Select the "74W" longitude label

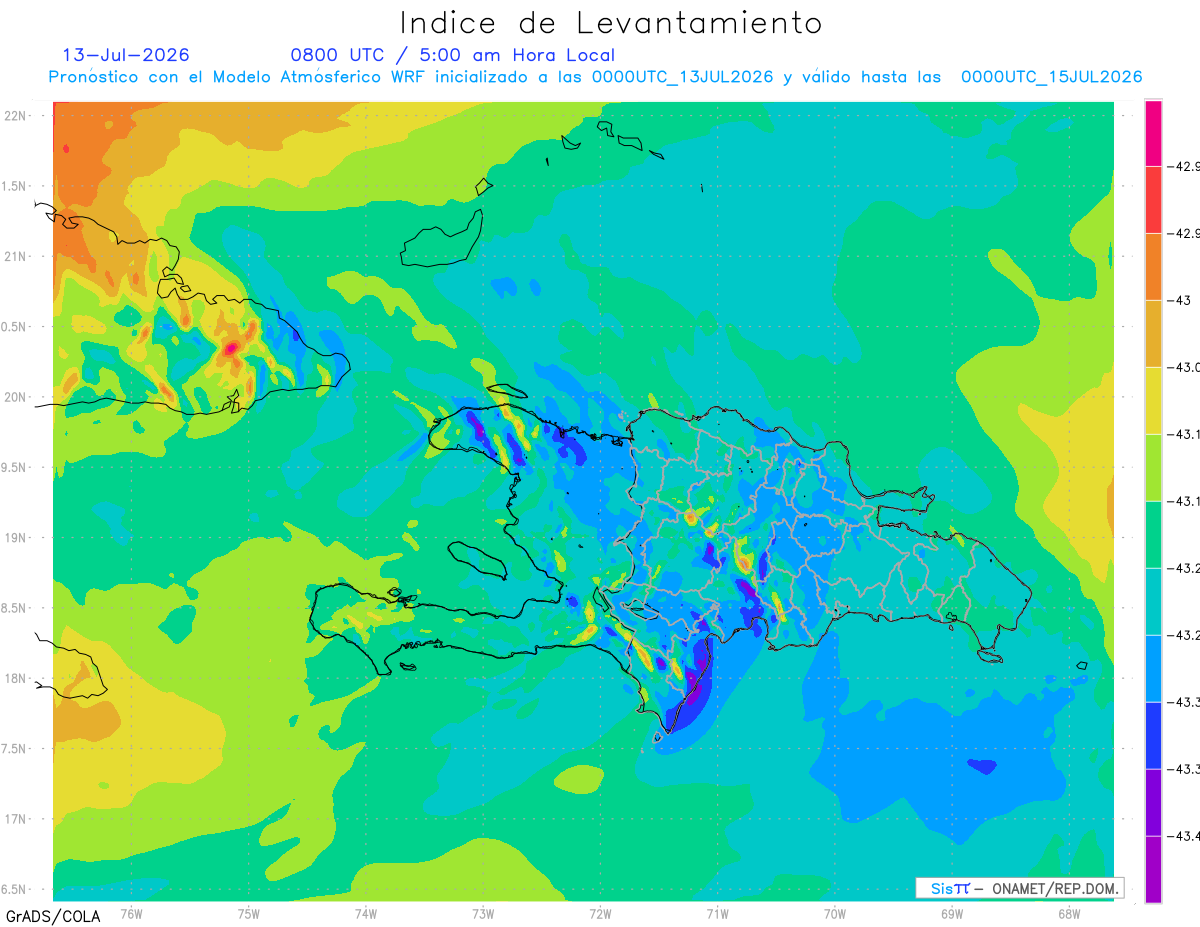[x=366, y=914]
